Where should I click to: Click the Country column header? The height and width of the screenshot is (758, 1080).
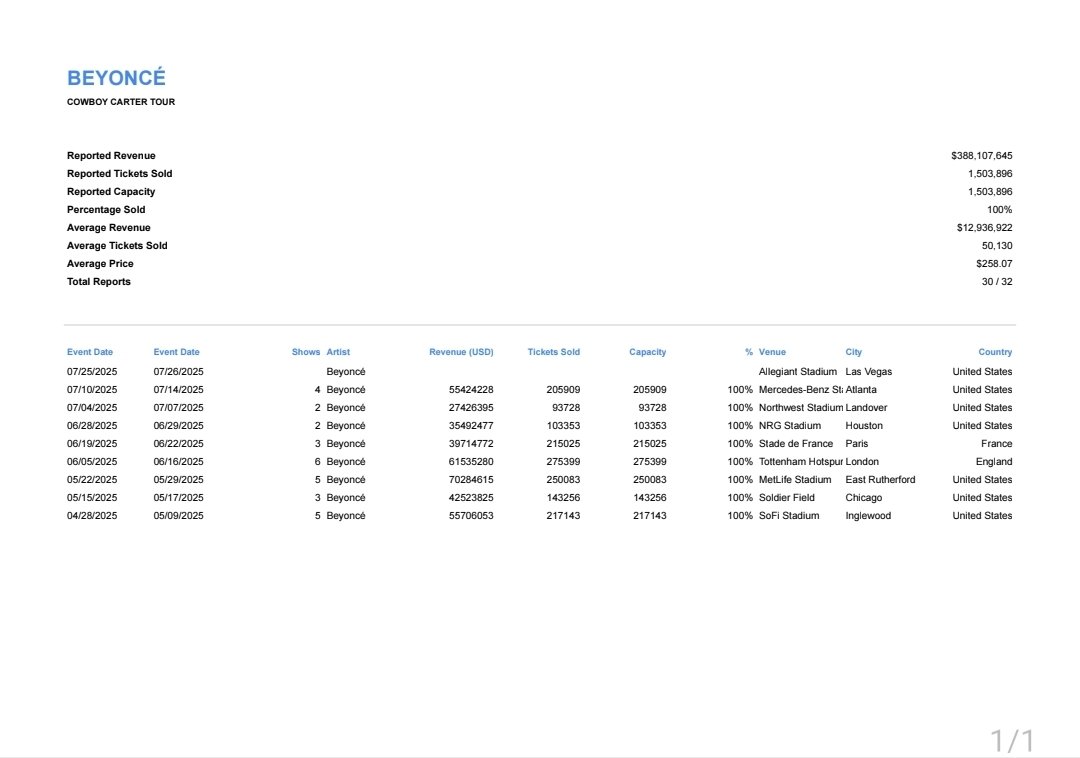pos(995,352)
